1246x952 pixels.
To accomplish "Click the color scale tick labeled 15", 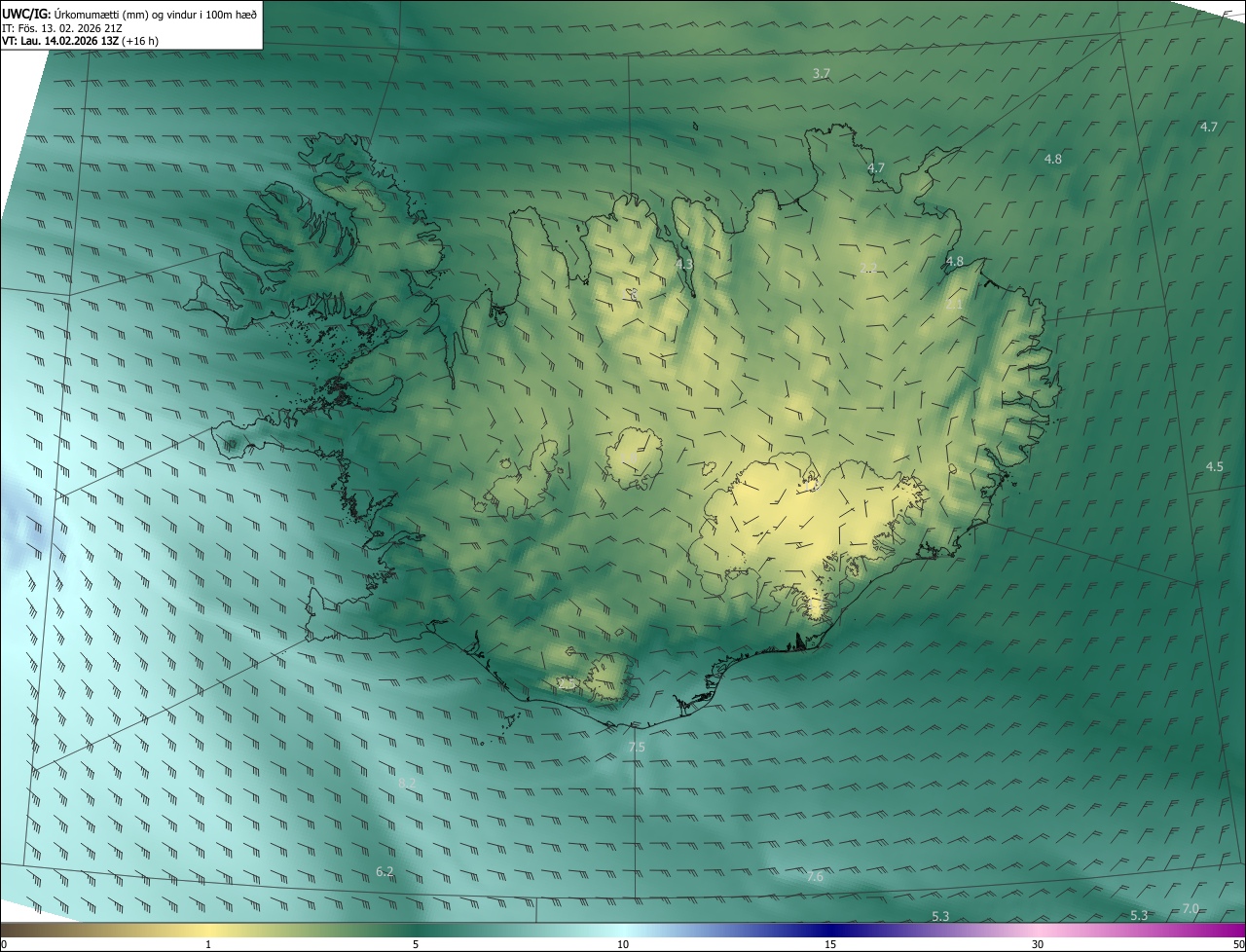I will coord(830,944).
